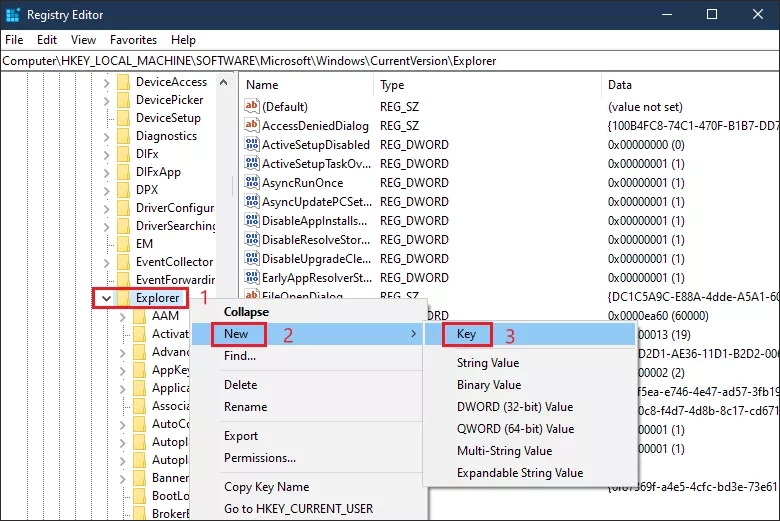Click the DIFx folder icon
Viewport: 780px width, 521px height.
pos(123,154)
